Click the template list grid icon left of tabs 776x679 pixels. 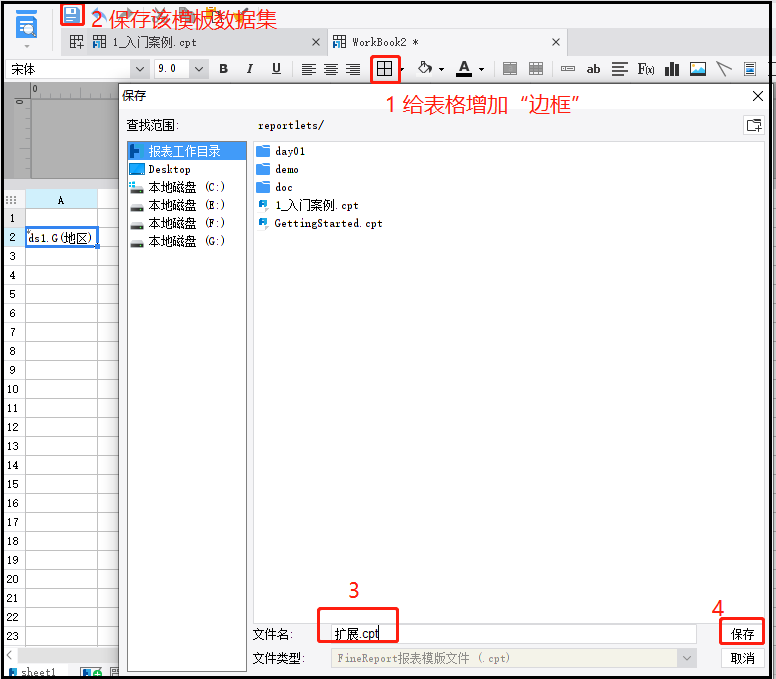(76, 42)
